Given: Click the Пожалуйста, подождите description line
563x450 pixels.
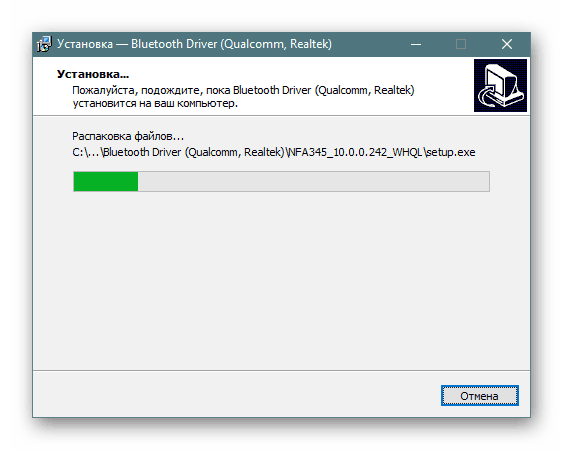Looking at the screenshot, I should tap(243, 90).
